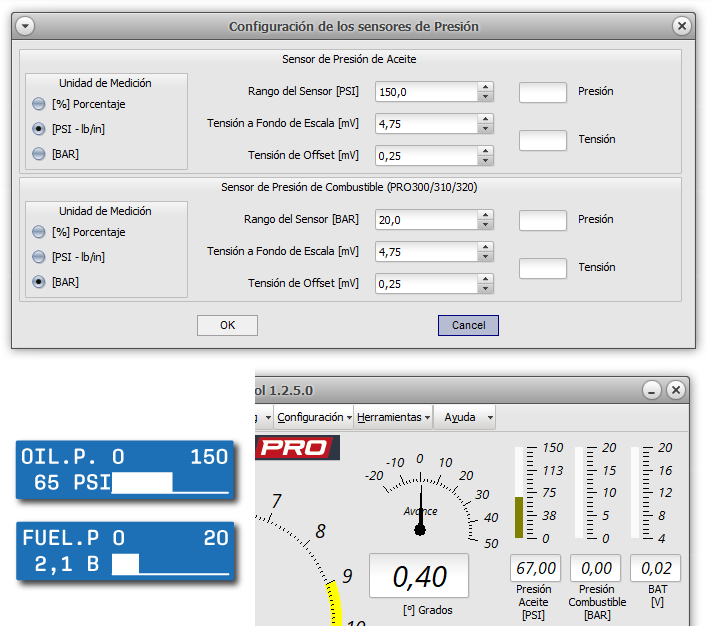Image resolution: width=711 pixels, height=639 pixels.
Task: Decrease oil full-scale voltage value
Action: coord(485,129)
